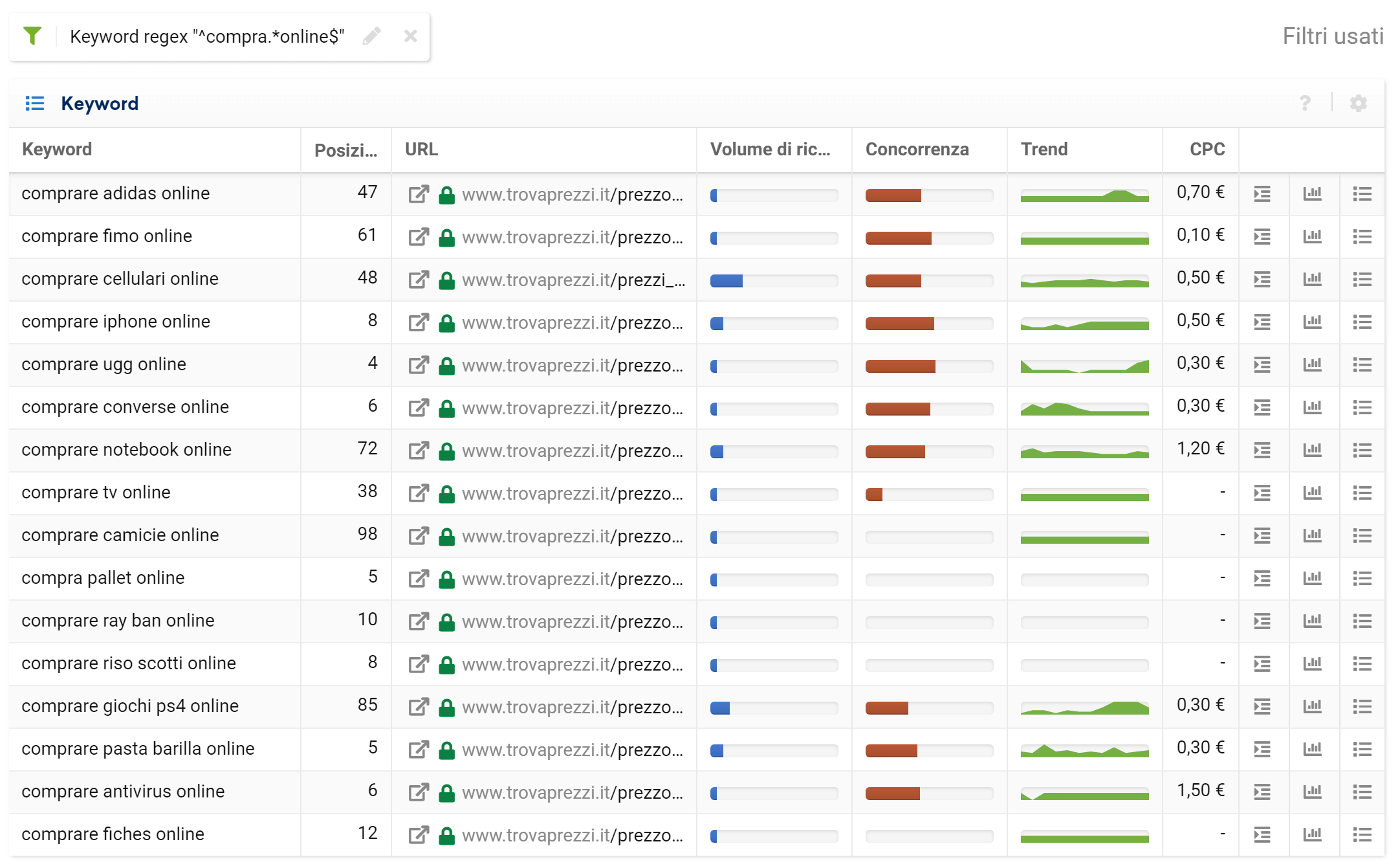
Task: Open external link for comprare iphone online
Action: 419,322
